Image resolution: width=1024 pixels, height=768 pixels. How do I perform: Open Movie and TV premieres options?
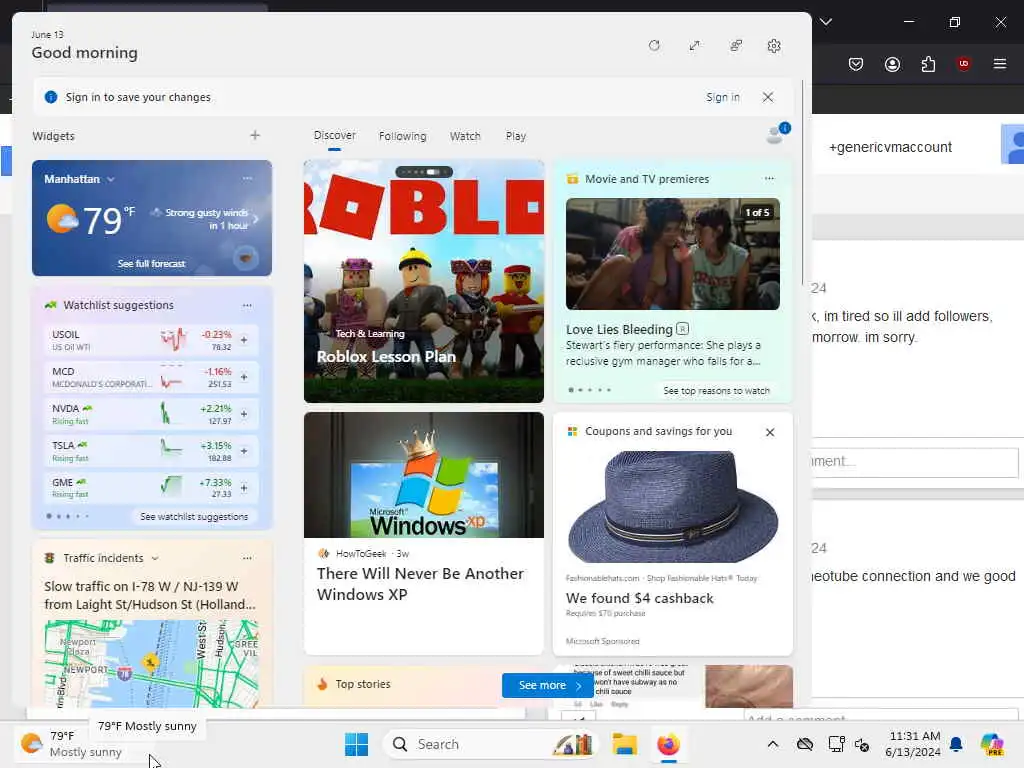(x=769, y=178)
